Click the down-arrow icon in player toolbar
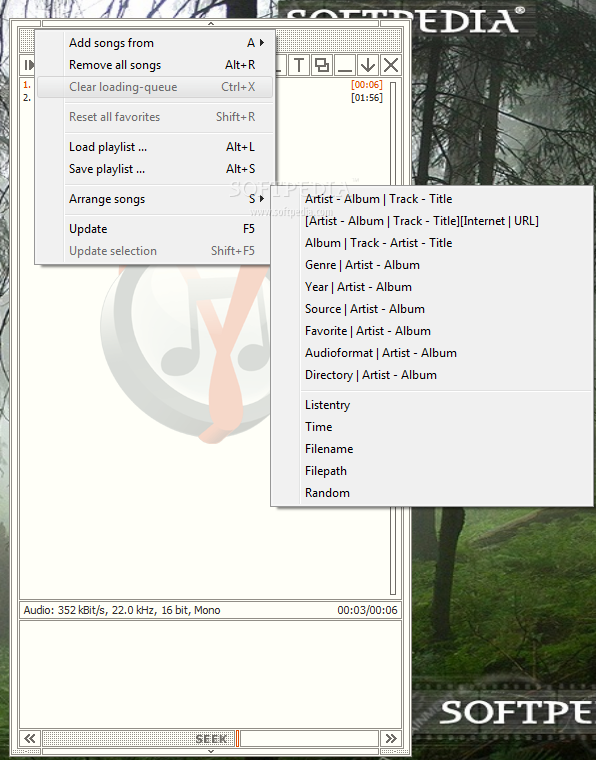 click(x=368, y=65)
